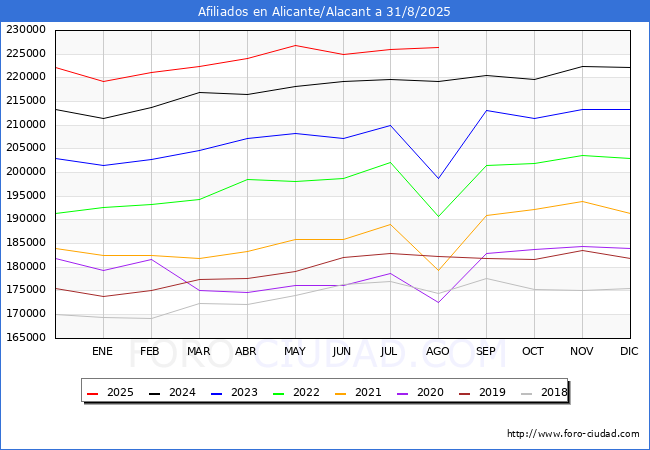Viewport: 650px width, 450px height.
Task: Click the 2022 green line's August dip
Action: click(438, 216)
